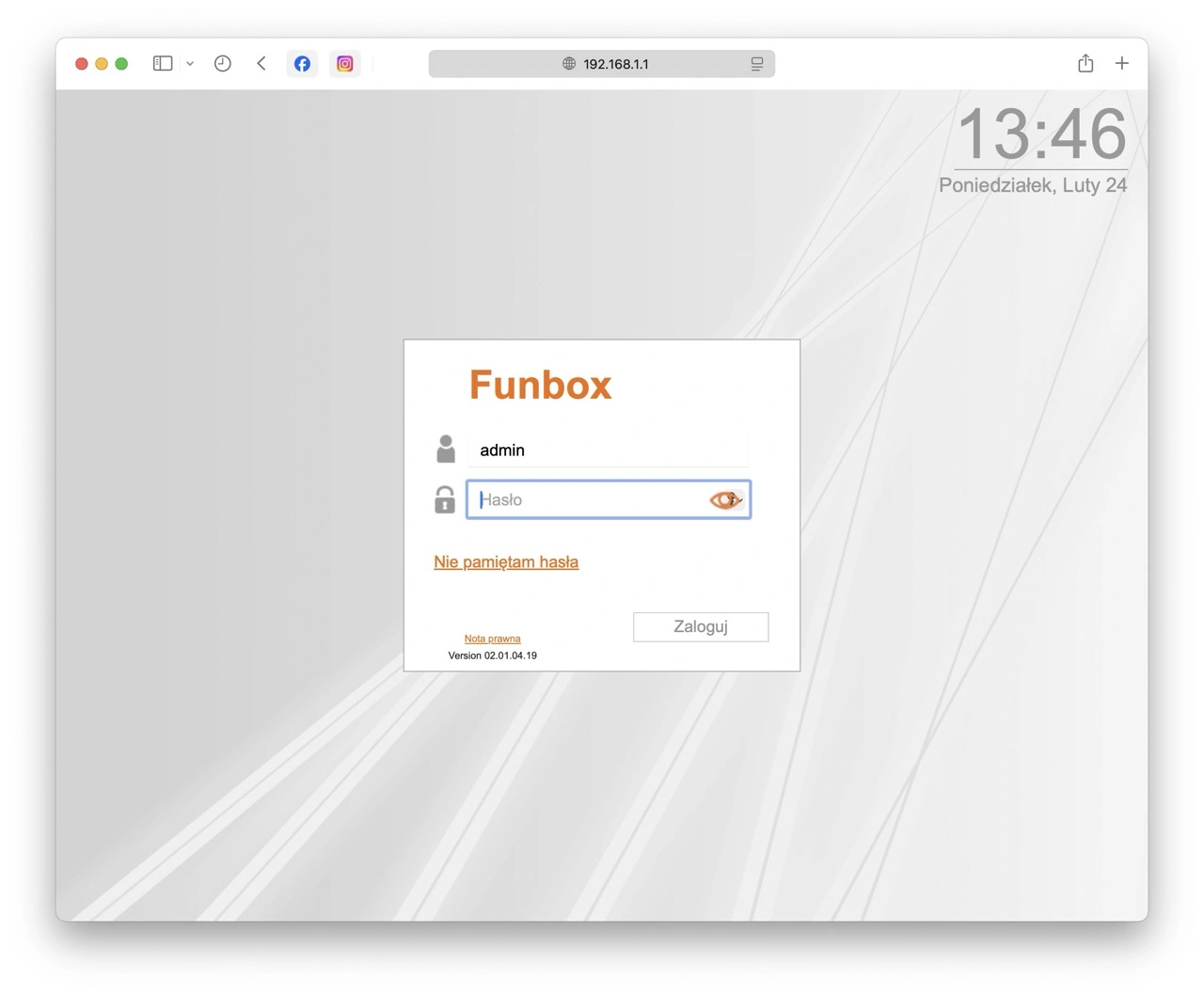Open browsing history clock icon
Image resolution: width=1204 pixels, height=995 pixels.
pyautogui.click(x=223, y=64)
